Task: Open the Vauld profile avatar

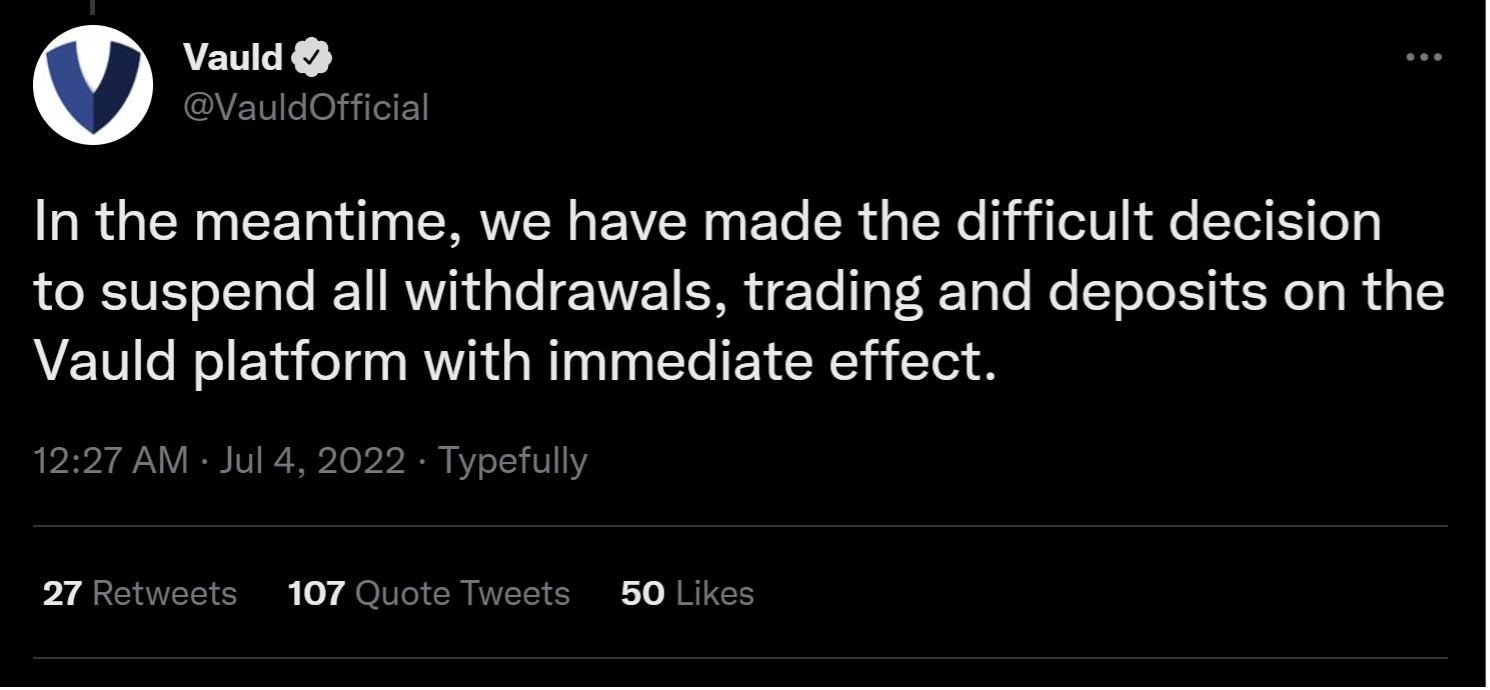Action: (x=93, y=85)
